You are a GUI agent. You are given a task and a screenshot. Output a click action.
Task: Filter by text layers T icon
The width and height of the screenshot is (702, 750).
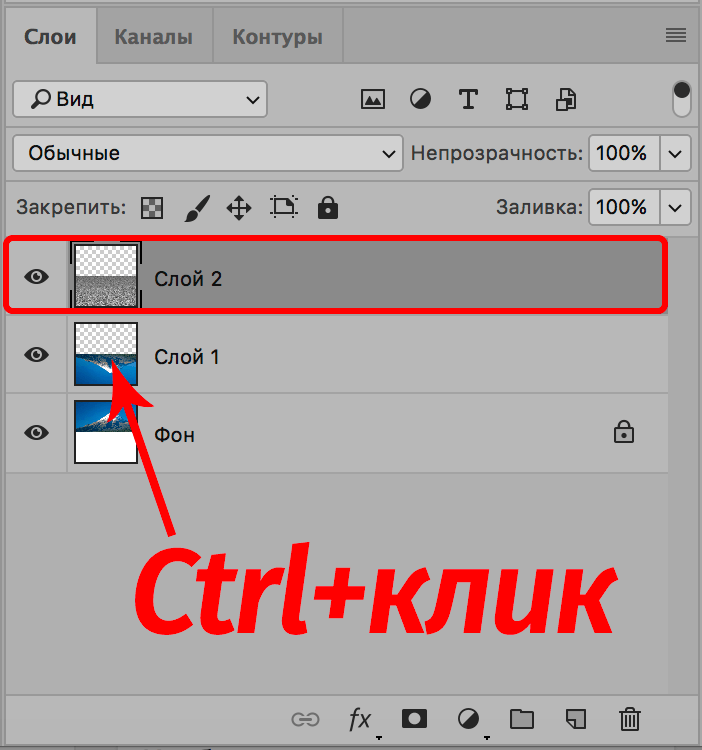[468, 99]
